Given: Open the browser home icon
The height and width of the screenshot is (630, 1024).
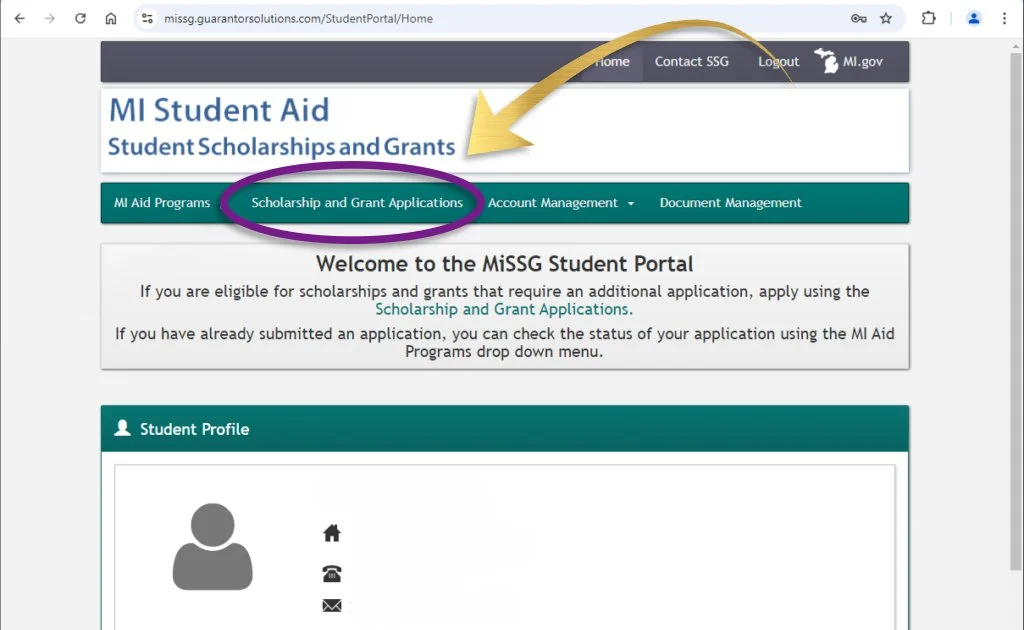Looking at the screenshot, I should point(111,18).
